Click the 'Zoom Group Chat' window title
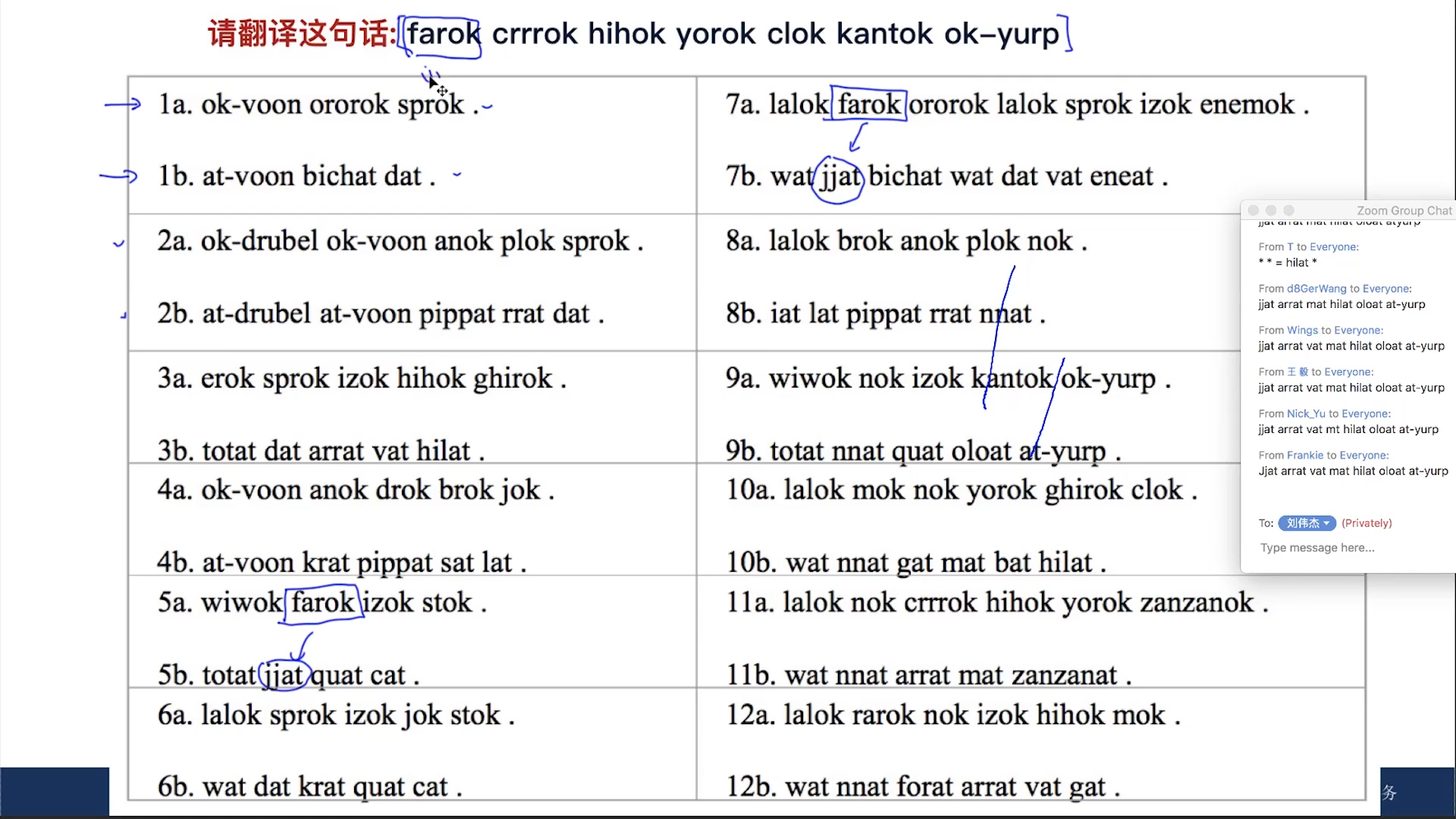The height and width of the screenshot is (819, 1456). (1404, 211)
